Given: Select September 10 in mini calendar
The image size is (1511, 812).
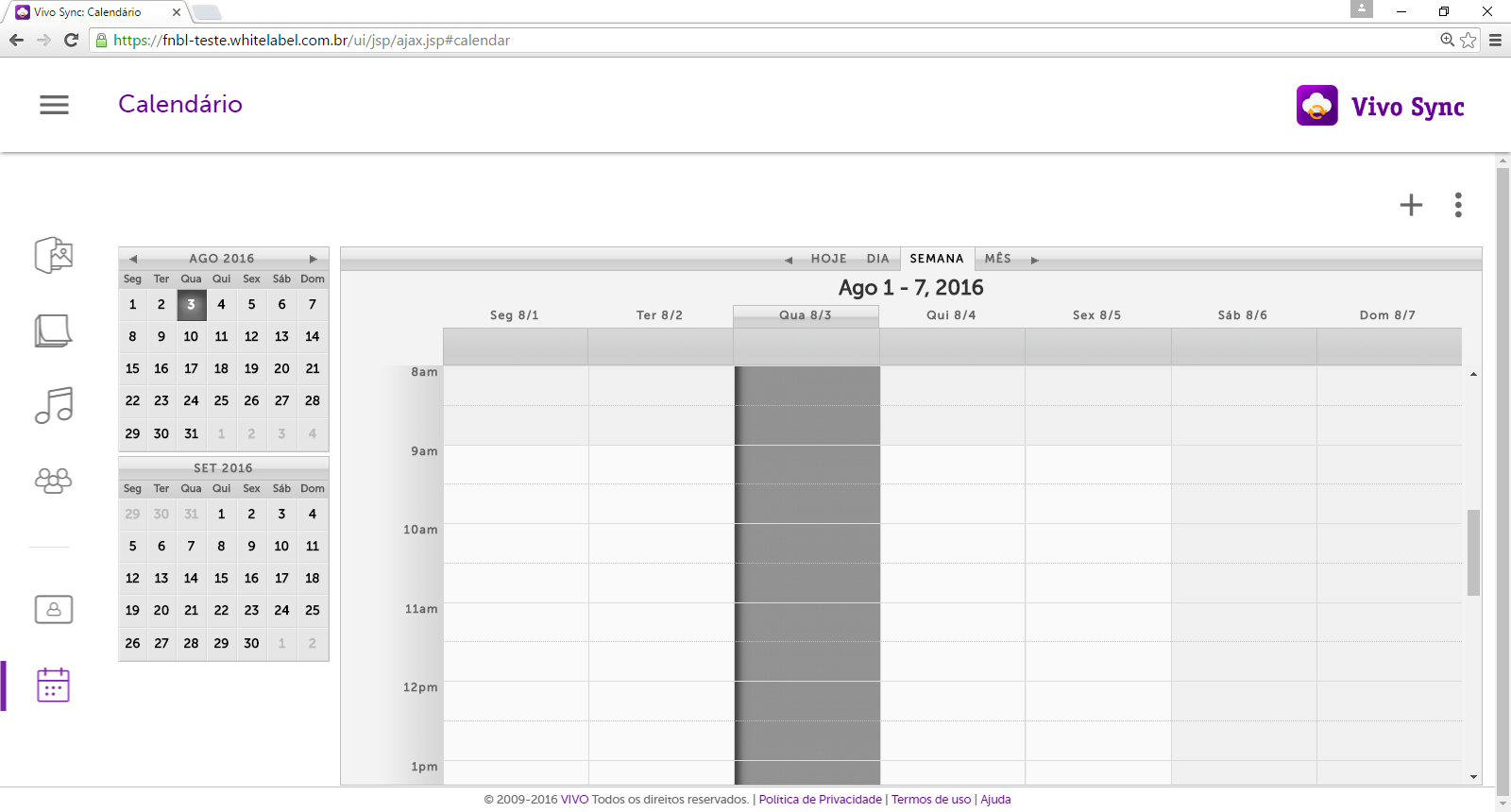Looking at the screenshot, I should click(281, 547).
